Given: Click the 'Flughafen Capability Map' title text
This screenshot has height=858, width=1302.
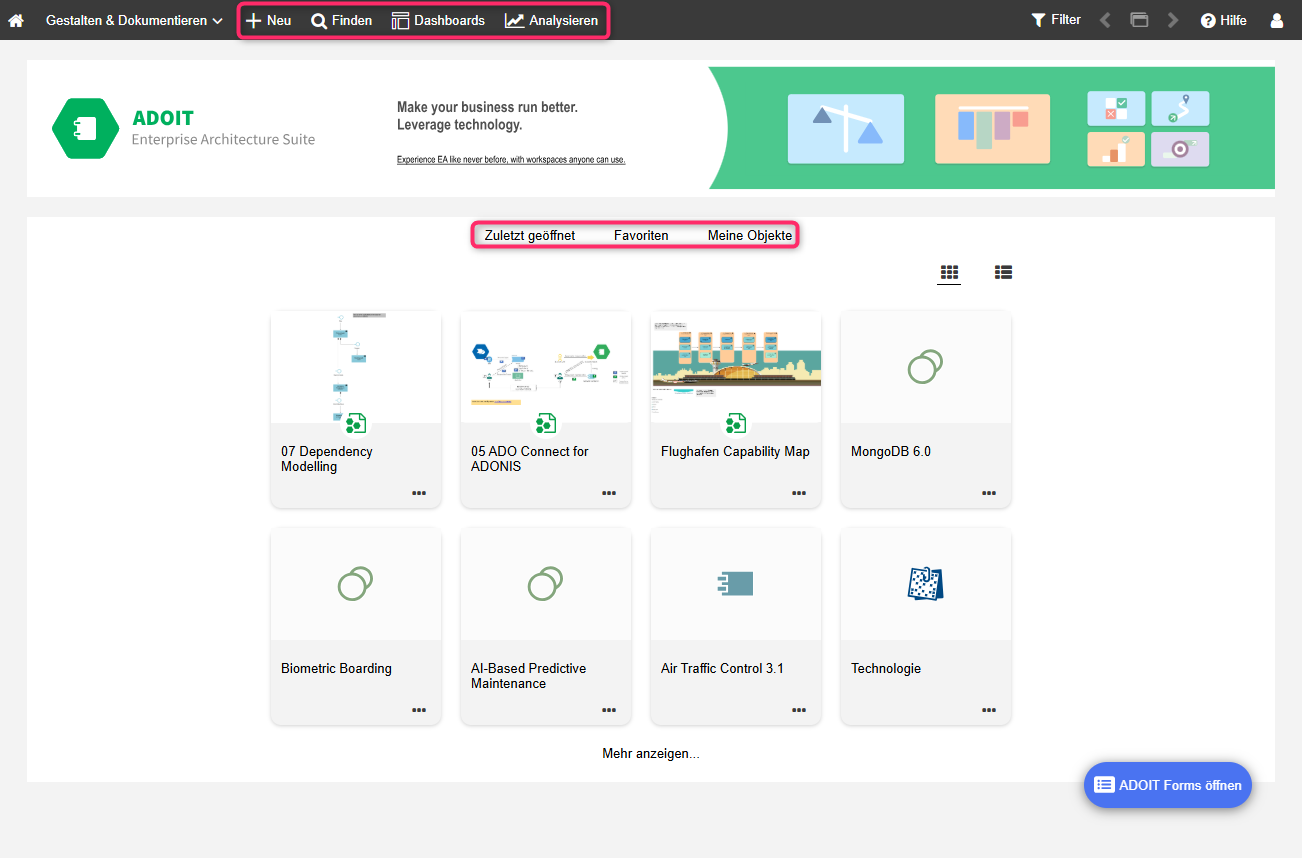Looking at the screenshot, I should tap(735, 452).
